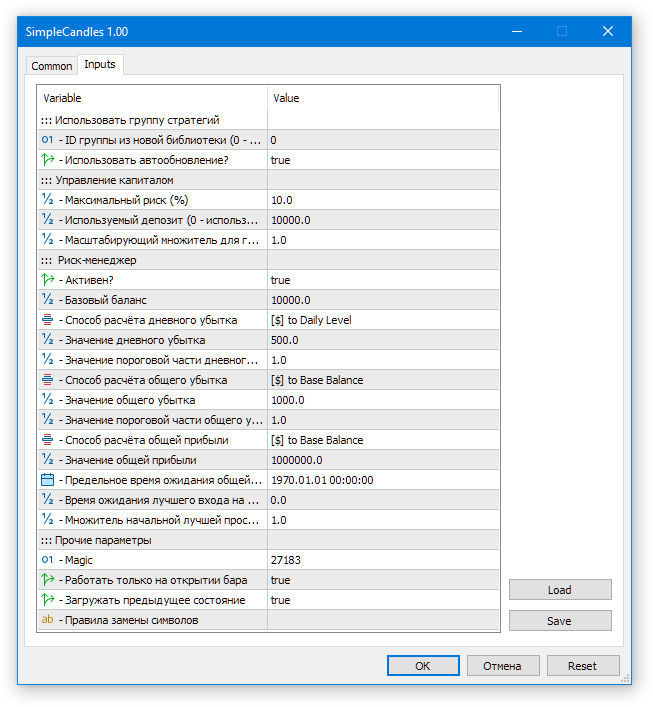Click fraction icon of Базовый баланс row
This screenshot has height=707, width=653.
[x=47, y=299]
